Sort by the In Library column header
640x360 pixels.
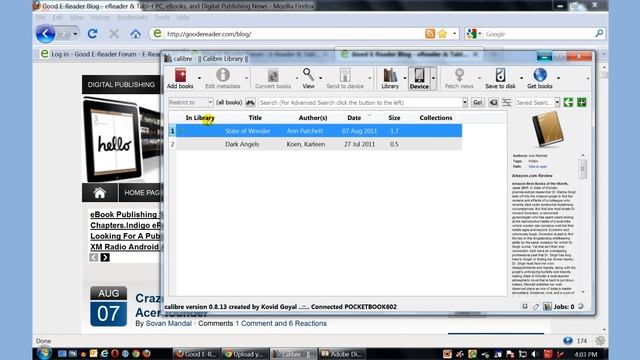tap(200, 118)
